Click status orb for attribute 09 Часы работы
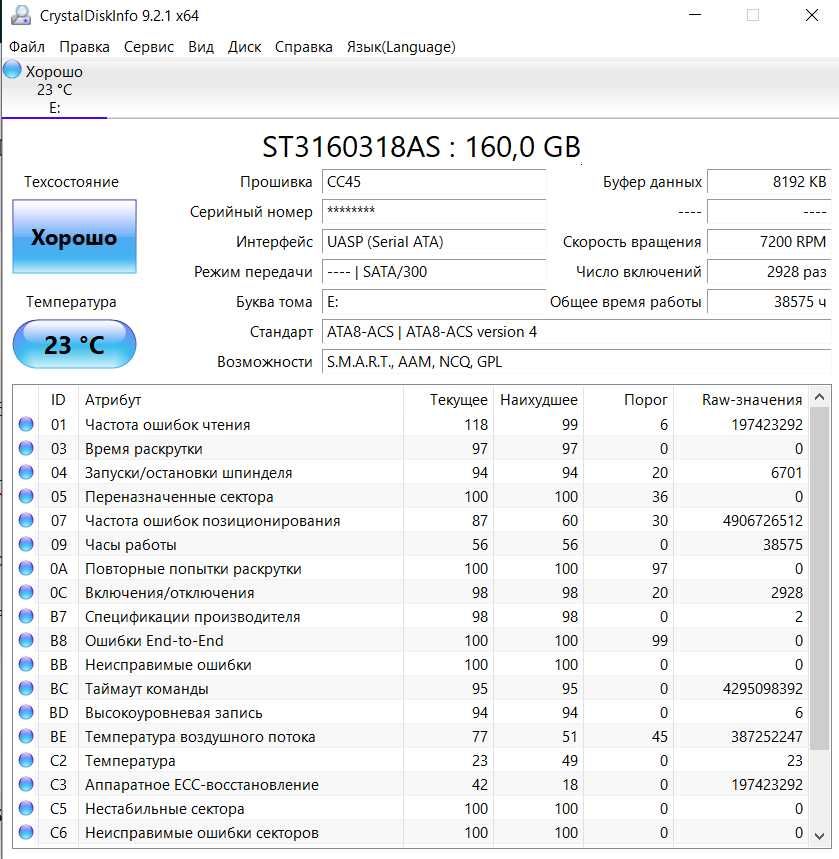The width and height of the screenshot is (839, 859). click(x=26, y=544)
